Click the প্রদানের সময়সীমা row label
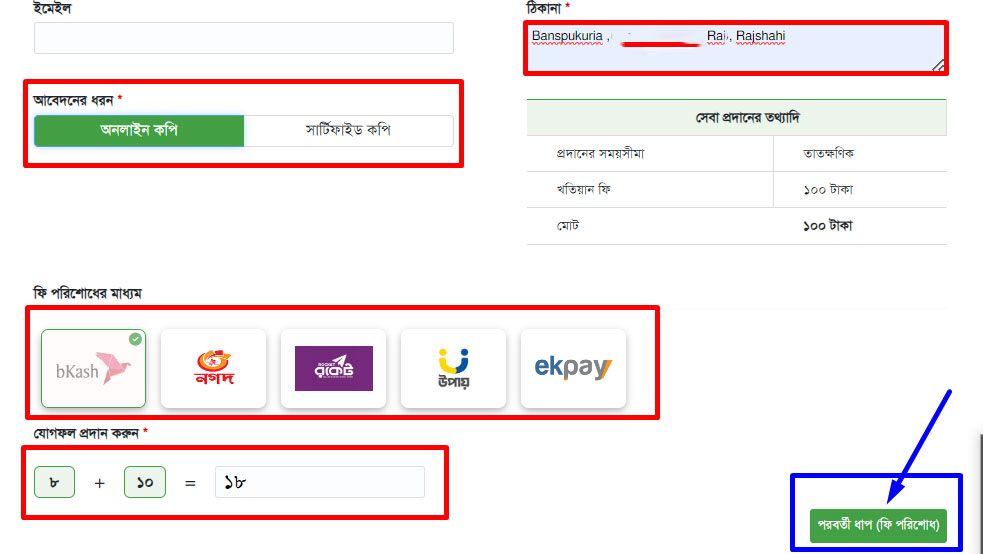Image resolution: width=983 pixels, height=554 pixels. tap(601, 154)
